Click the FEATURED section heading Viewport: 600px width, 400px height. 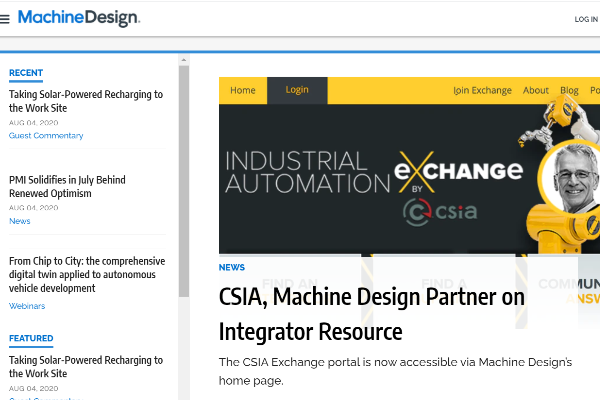coord(31,338)
